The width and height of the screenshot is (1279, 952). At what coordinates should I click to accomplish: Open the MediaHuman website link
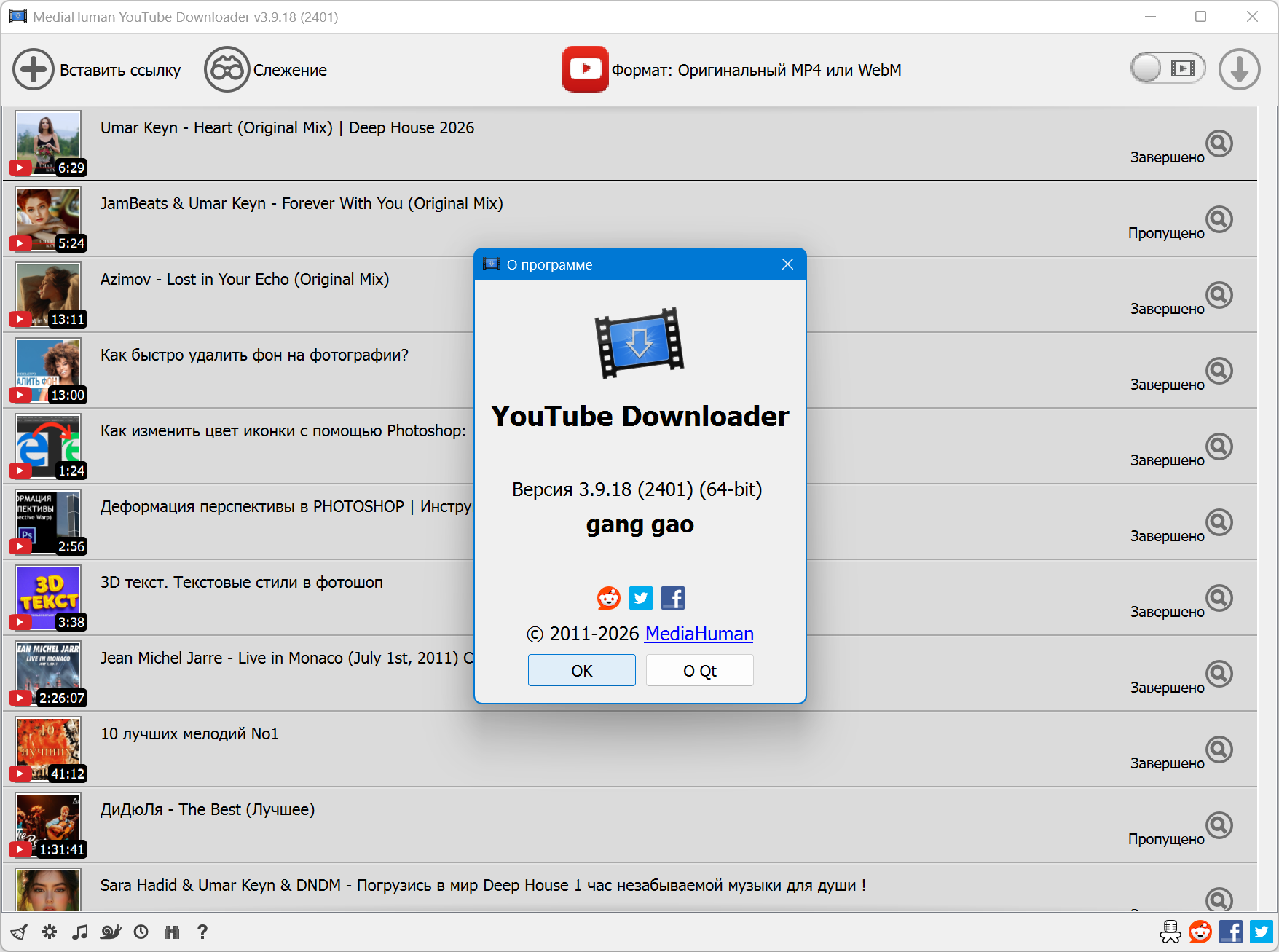pyautogui.click(x=699, y=634)
